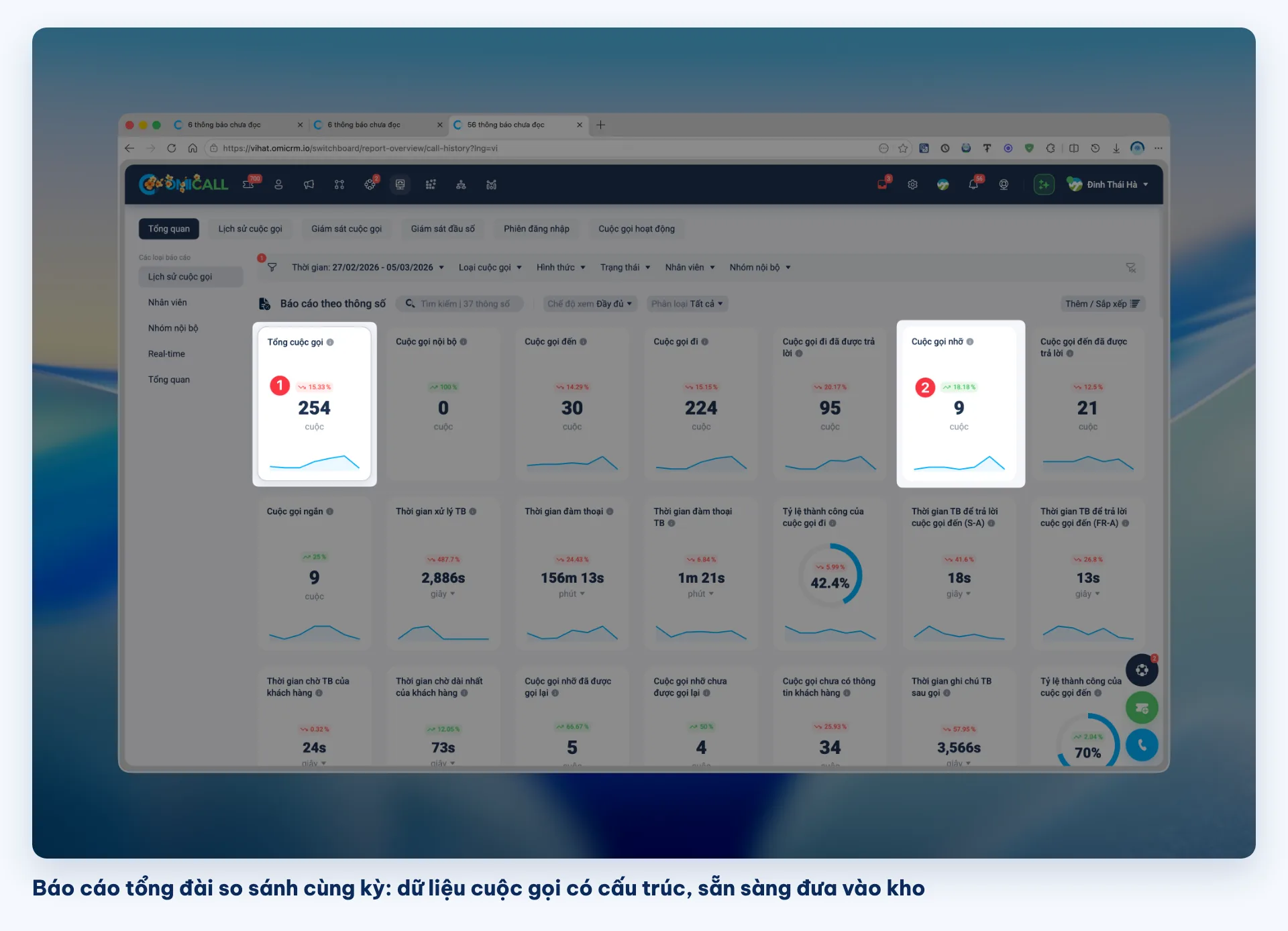Image resolution: width=1288 pixels, height=931 pixels.
Task: Click the lifebuoy support icon
Action: [x=1004, y=184]
